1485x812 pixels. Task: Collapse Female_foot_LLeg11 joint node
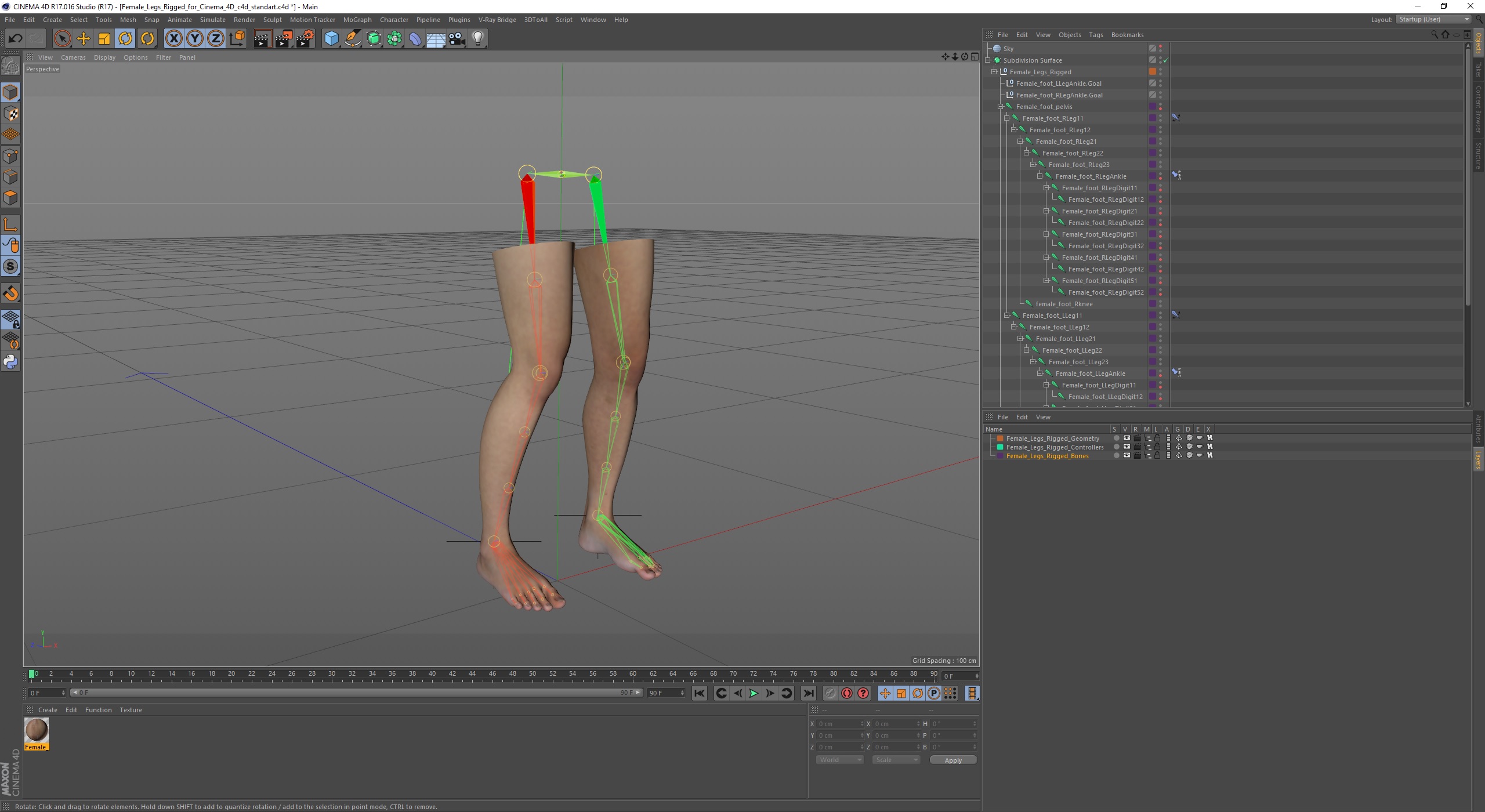[x=1008, y=316]
